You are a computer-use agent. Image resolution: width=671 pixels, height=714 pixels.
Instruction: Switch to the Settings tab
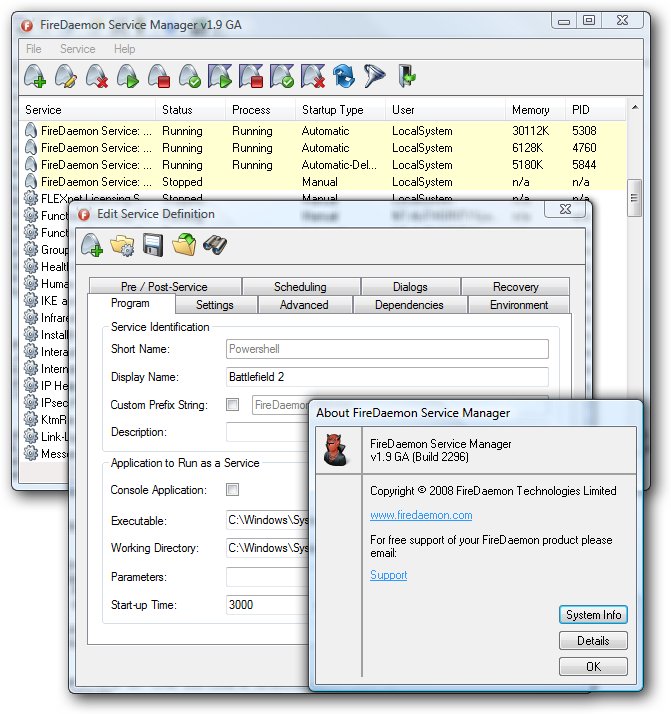tap(215, 305)
